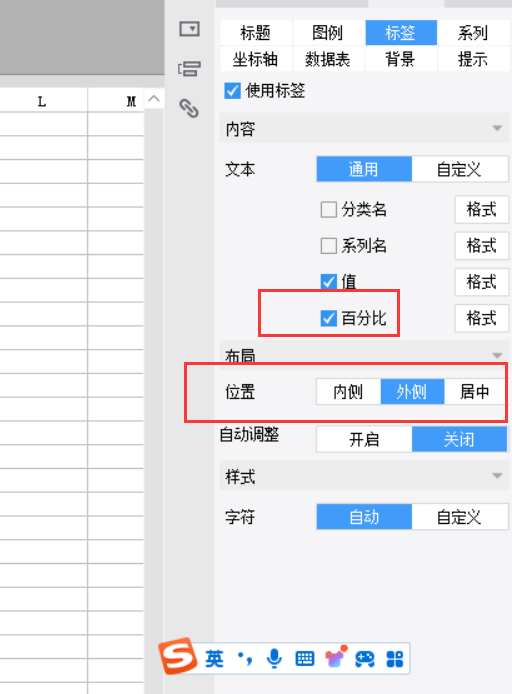The height and width of the screenshot is (694, 512).
Task: Select column L header
Action: pos(42,101)
